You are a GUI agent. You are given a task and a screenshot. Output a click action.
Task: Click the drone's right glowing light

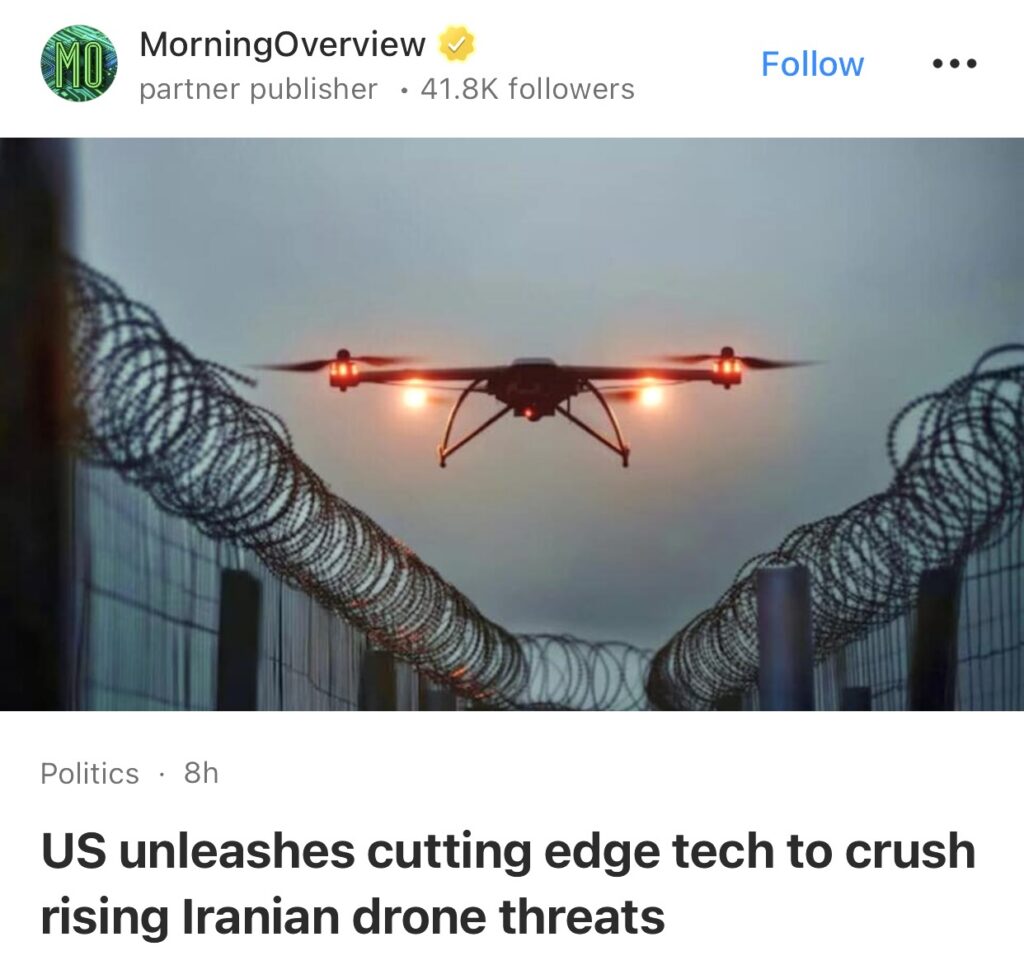[649, 395]
